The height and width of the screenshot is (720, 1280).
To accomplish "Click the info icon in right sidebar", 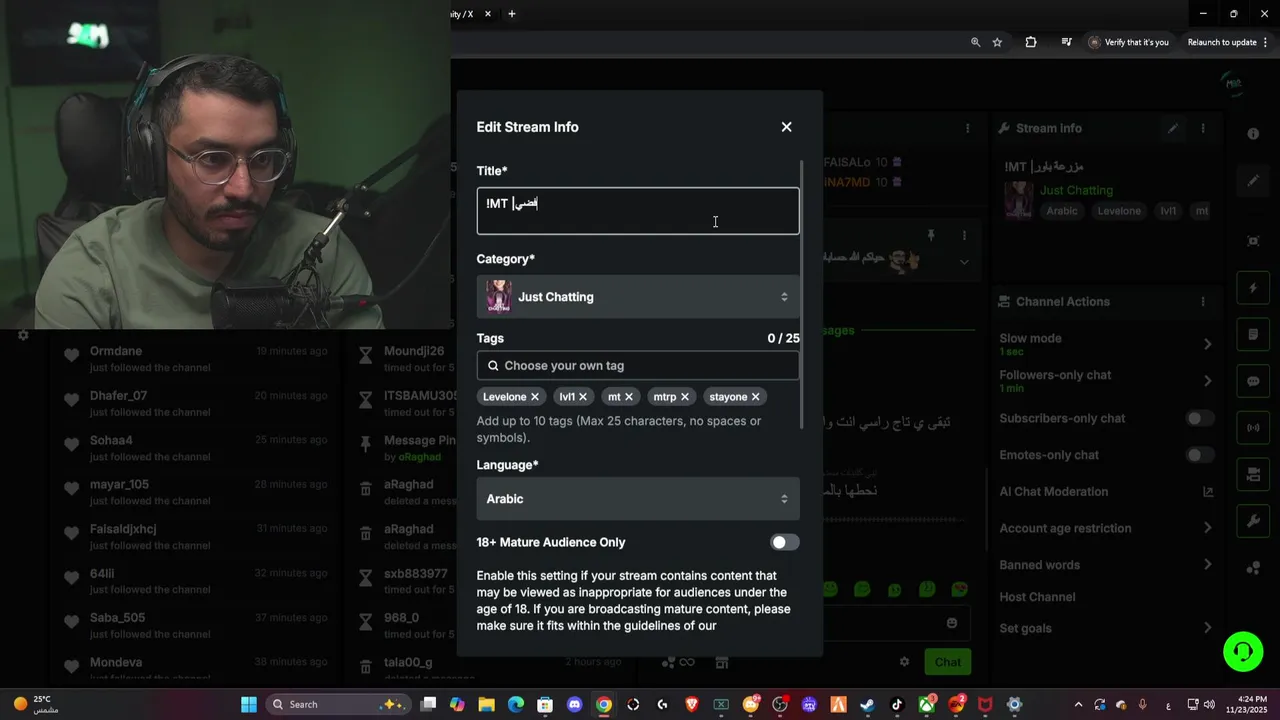I will (1253, 134).
